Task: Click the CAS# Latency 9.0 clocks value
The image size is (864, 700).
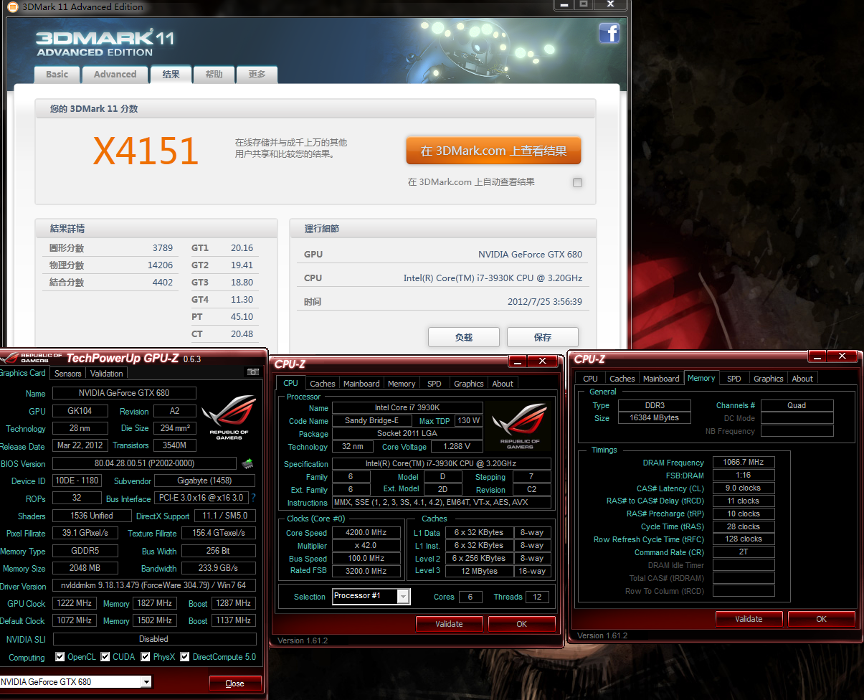Action: click(743, 488)
